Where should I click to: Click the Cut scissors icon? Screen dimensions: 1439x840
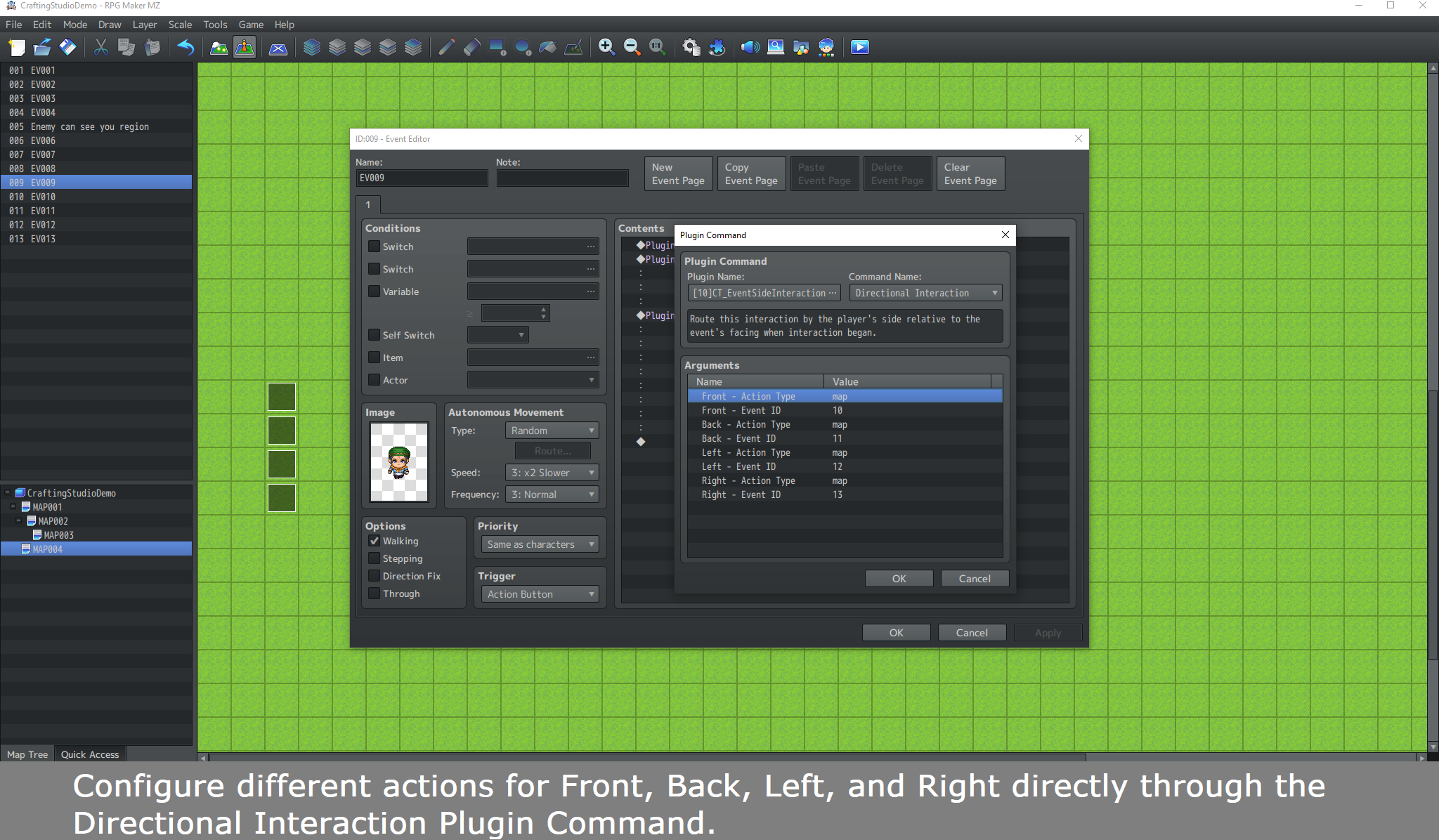[101, 47]
